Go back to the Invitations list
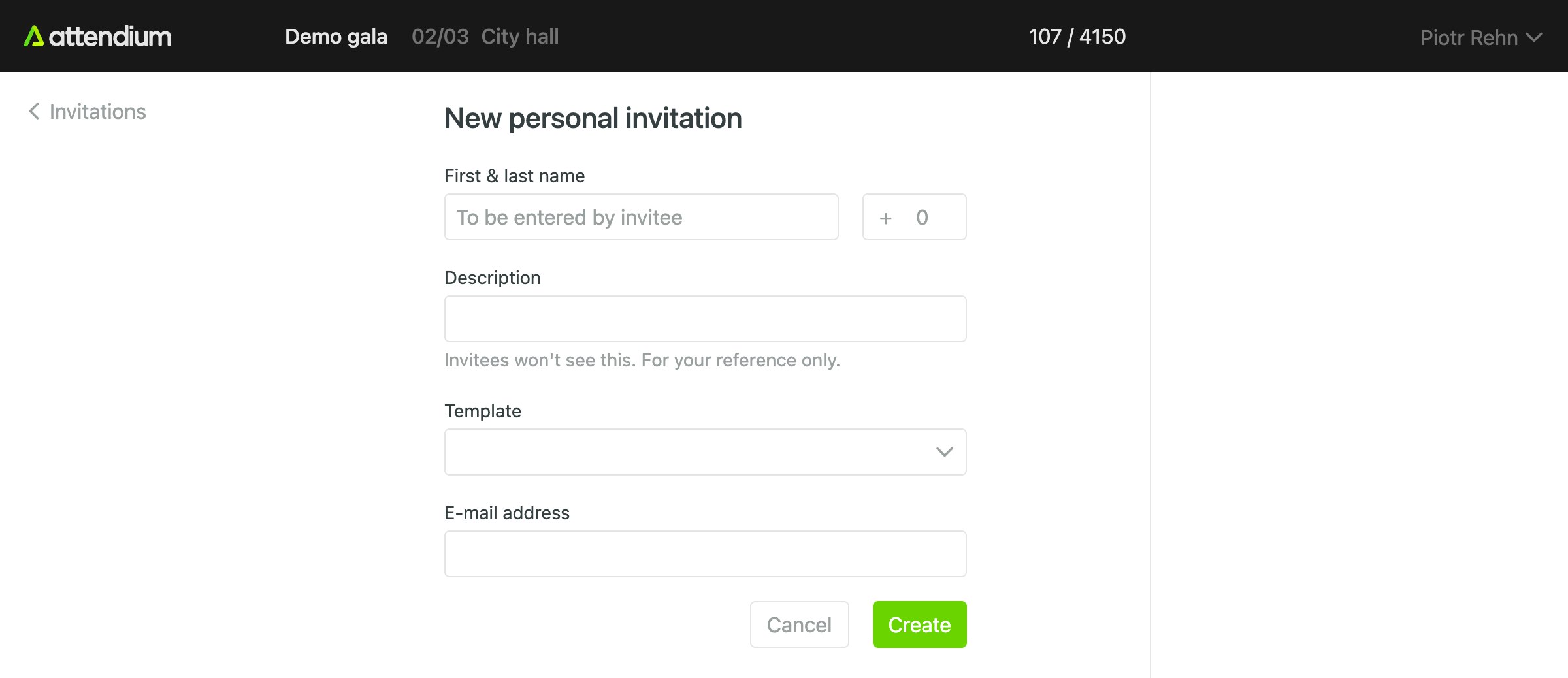This screenshot has height=678, width=1568. coord(97,112)
